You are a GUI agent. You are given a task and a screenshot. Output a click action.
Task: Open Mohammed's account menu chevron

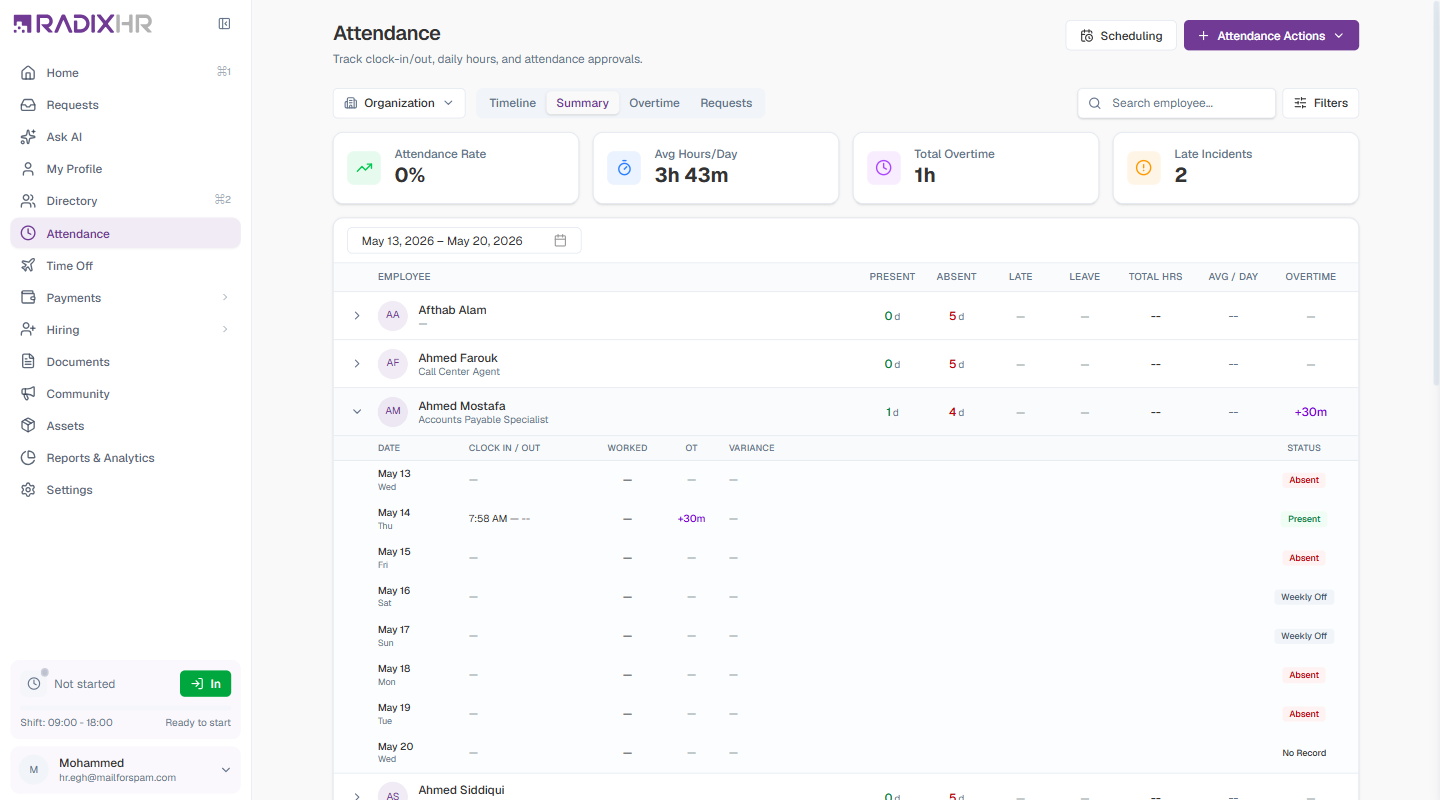coord(226,770)
